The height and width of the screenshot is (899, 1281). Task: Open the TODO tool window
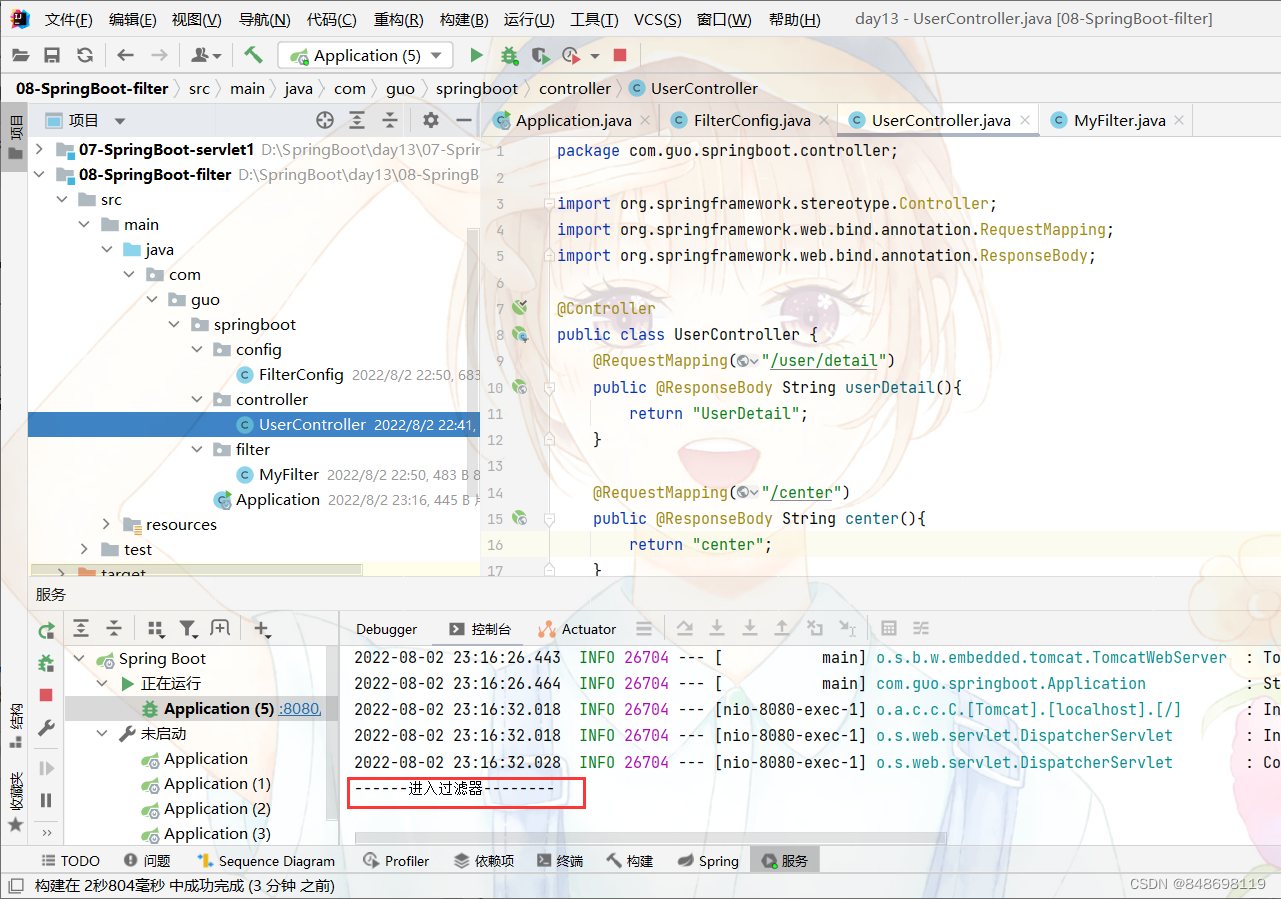coord(70,861)
